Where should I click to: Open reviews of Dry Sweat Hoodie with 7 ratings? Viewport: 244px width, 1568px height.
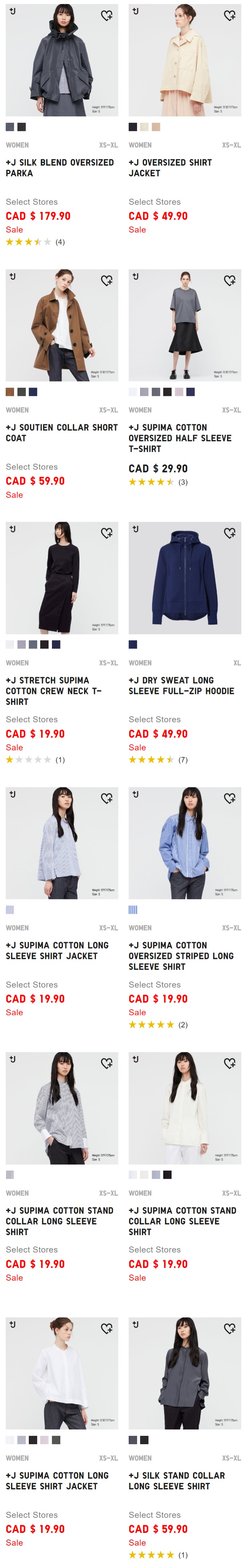point(158,760)
